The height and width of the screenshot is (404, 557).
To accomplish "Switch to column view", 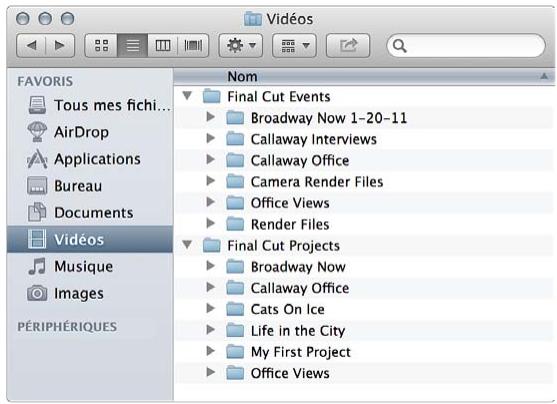I will pyautogui.click(x=163, y=45).
